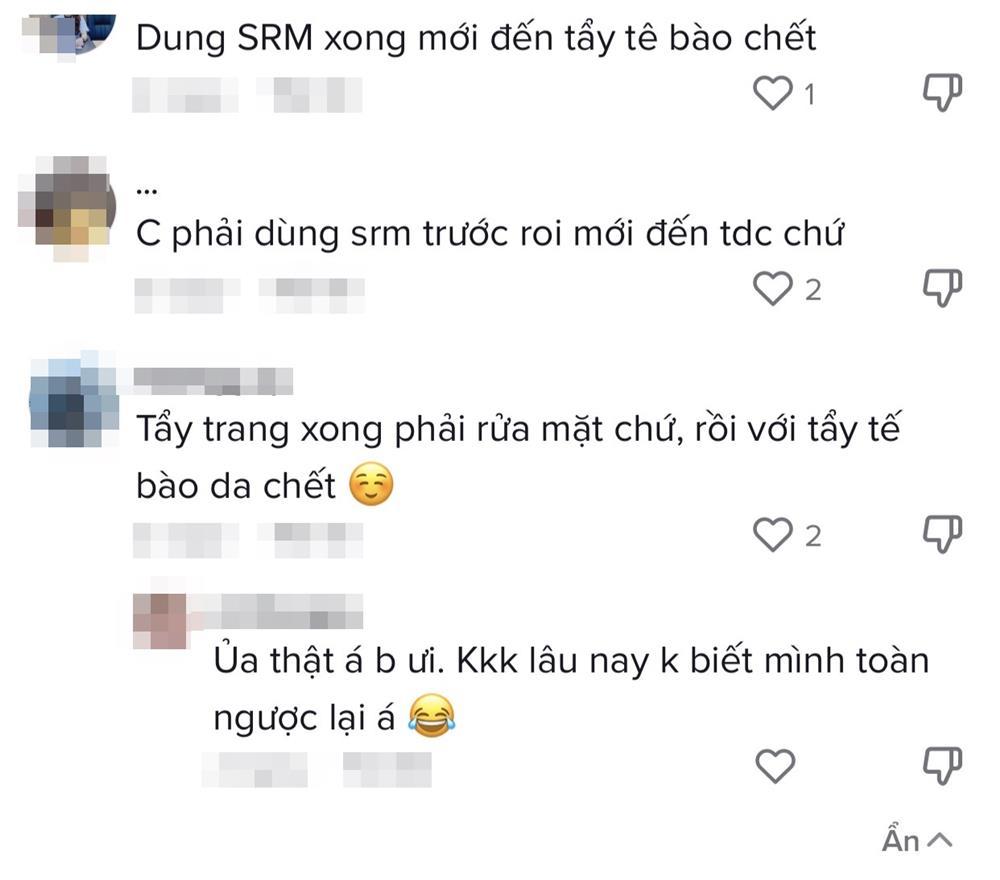Dislike the comment mentioning tdc
The width and height of the screenshot is (1000, 880).
coord(940,288)
